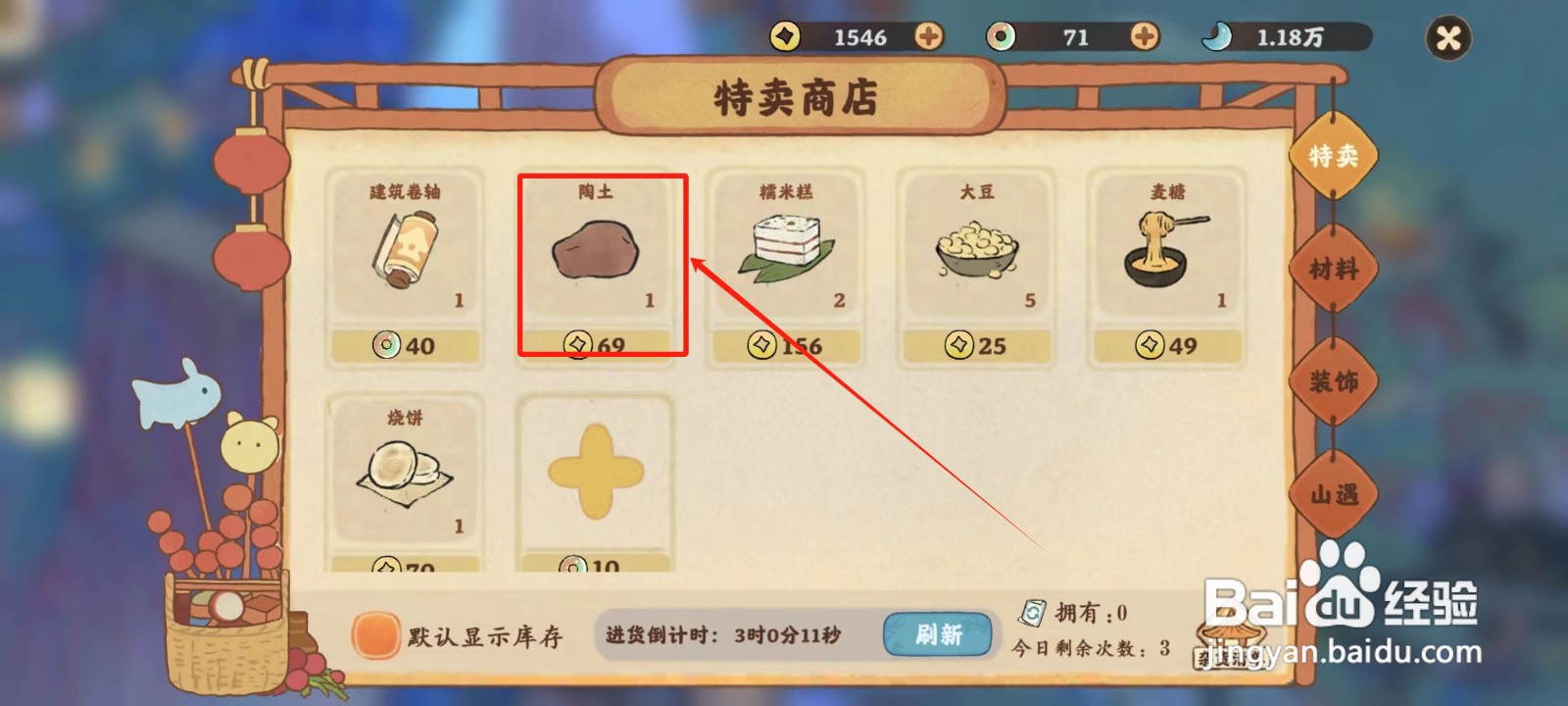This screenshot has width=1568, height=706.
Task: Close the shop with X button
Action: coord(1448,38)
